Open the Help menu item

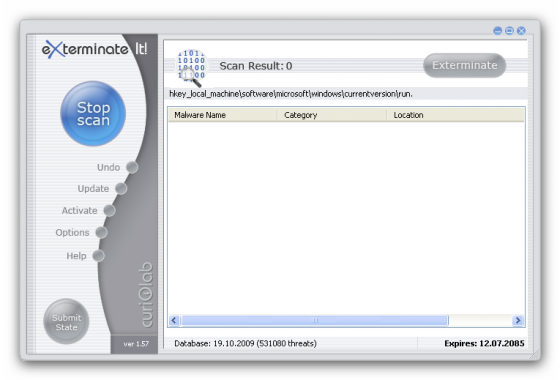[76, 256]
